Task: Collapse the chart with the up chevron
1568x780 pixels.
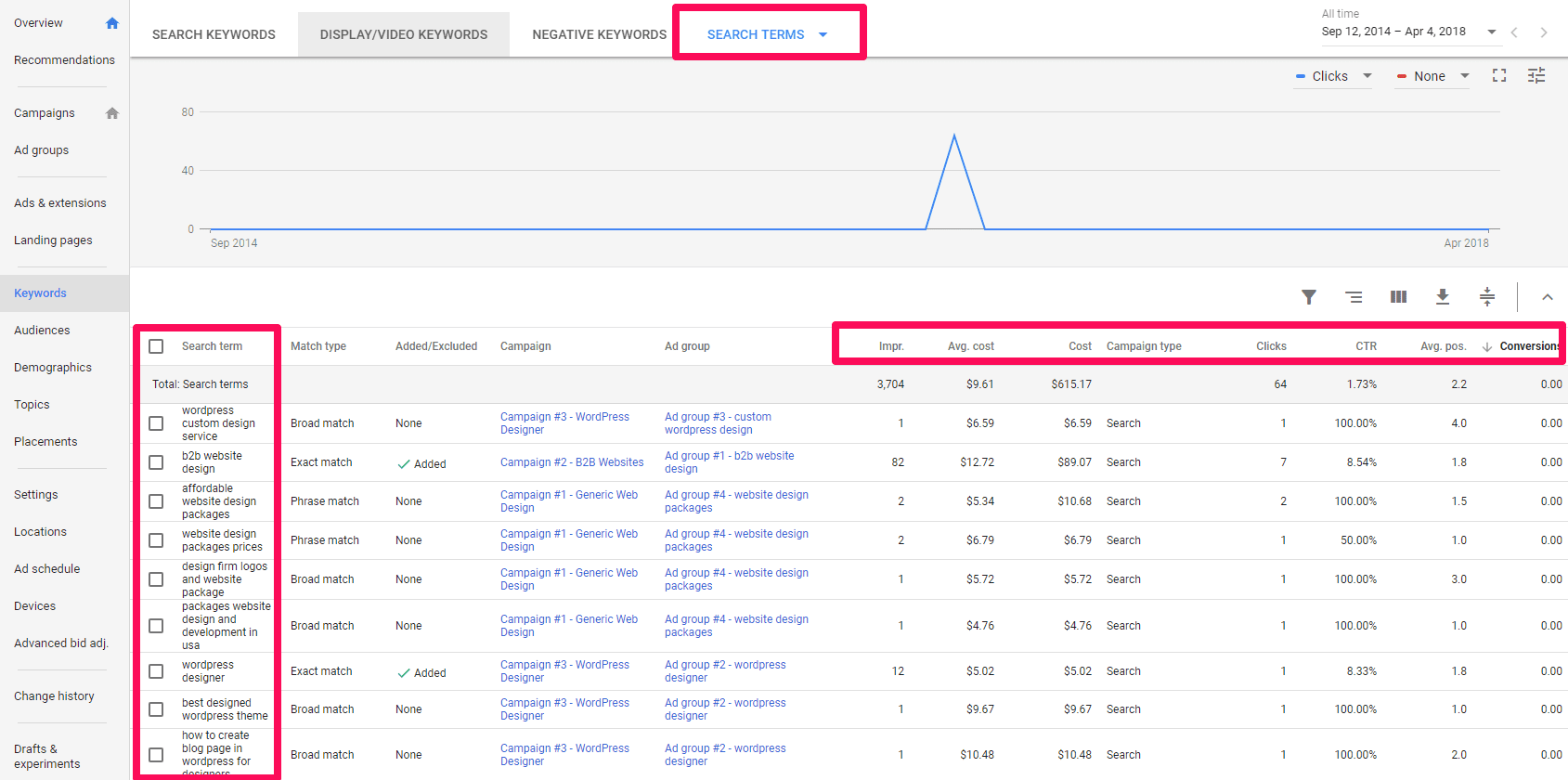Action: pos(1547,297)
